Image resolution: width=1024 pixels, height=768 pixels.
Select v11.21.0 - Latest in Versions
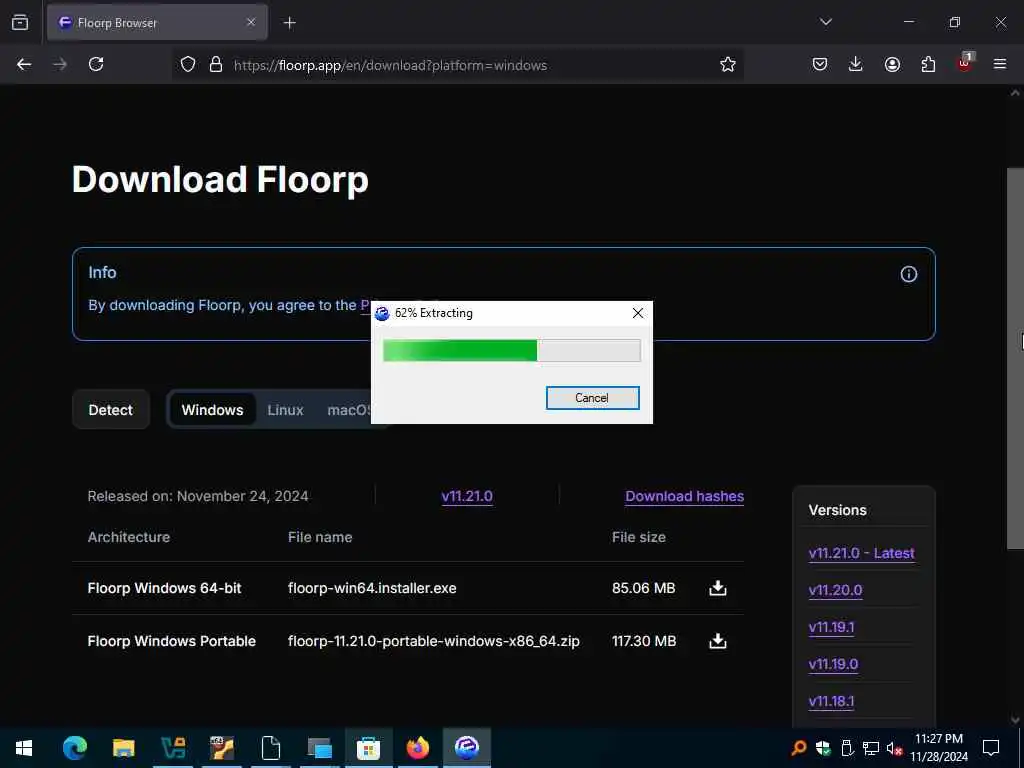click(861, 553)
